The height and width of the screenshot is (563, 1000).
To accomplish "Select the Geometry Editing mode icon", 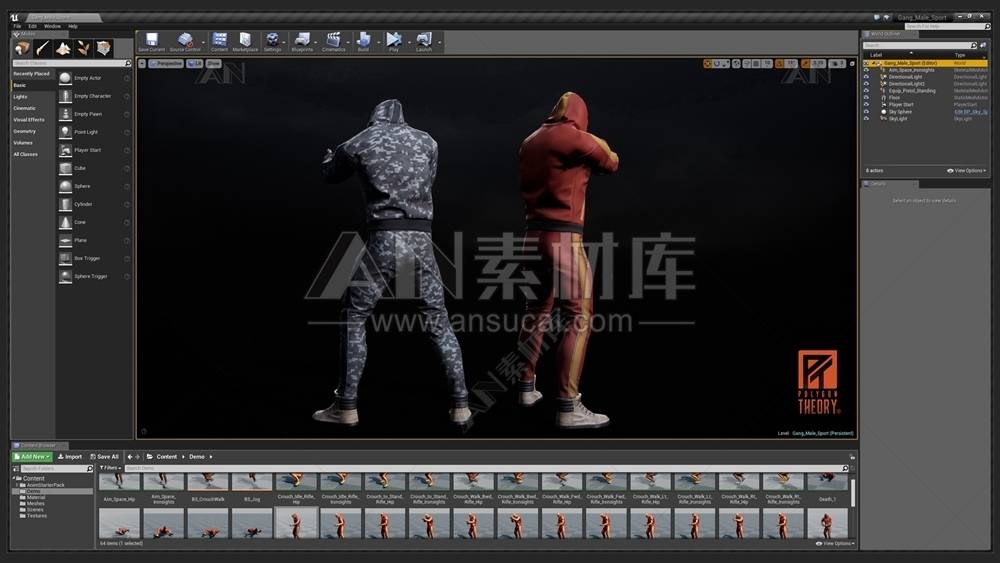I will pyautogui.click(x=104, y=48).
